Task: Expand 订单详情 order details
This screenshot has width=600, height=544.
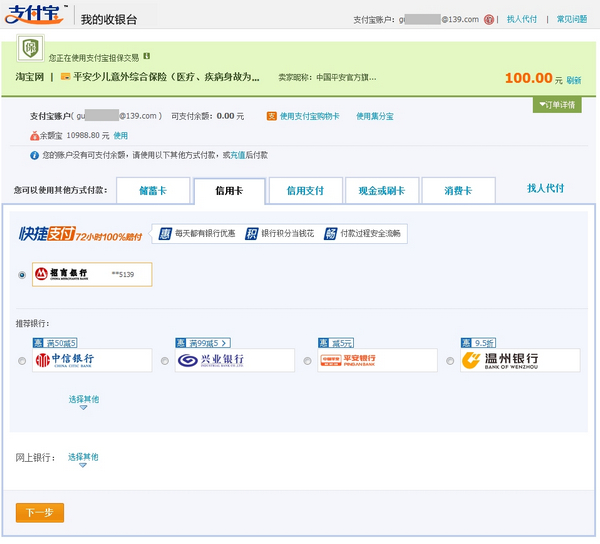Action: coord(557,105)
